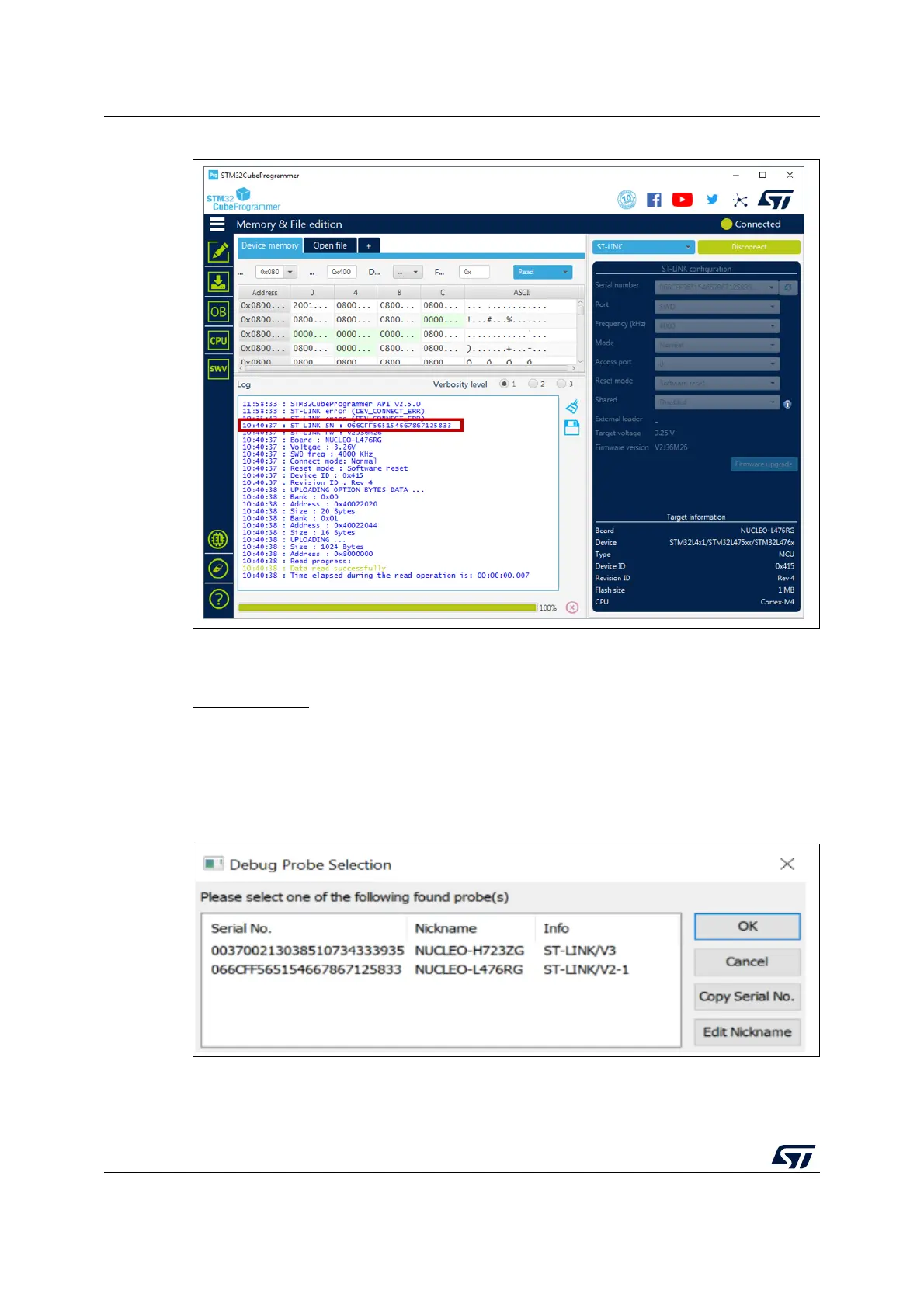Clear the log with the broom icon
Image resolution: width=924 pixels, height=1308 pixels.
(572, 406)
